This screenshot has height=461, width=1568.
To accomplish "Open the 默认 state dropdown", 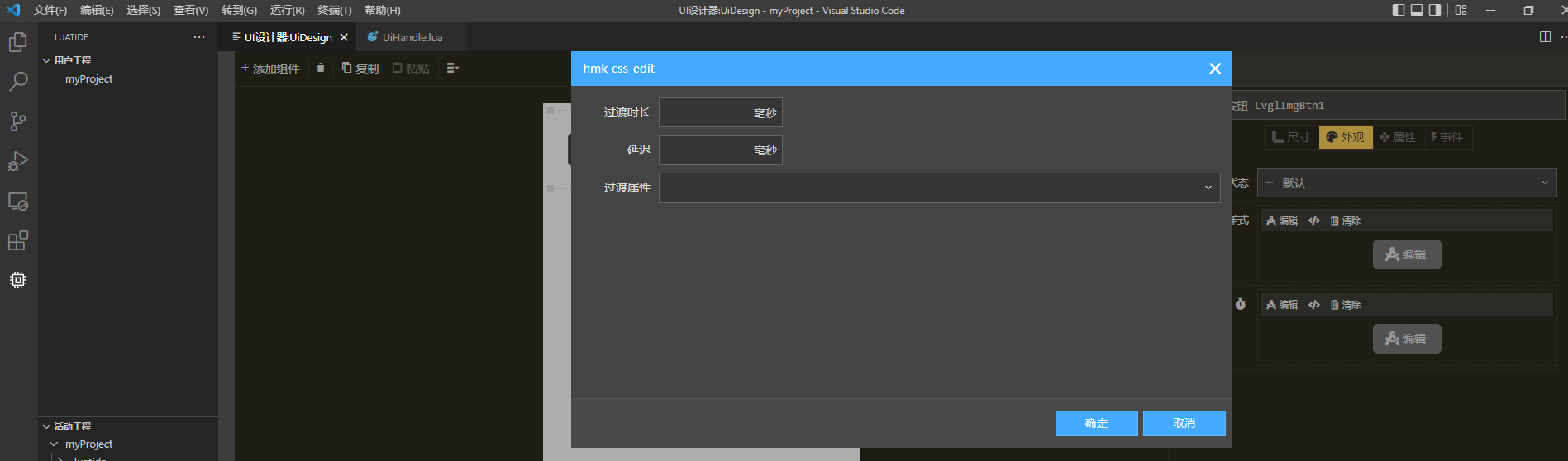I will (x=1406, y=183).
